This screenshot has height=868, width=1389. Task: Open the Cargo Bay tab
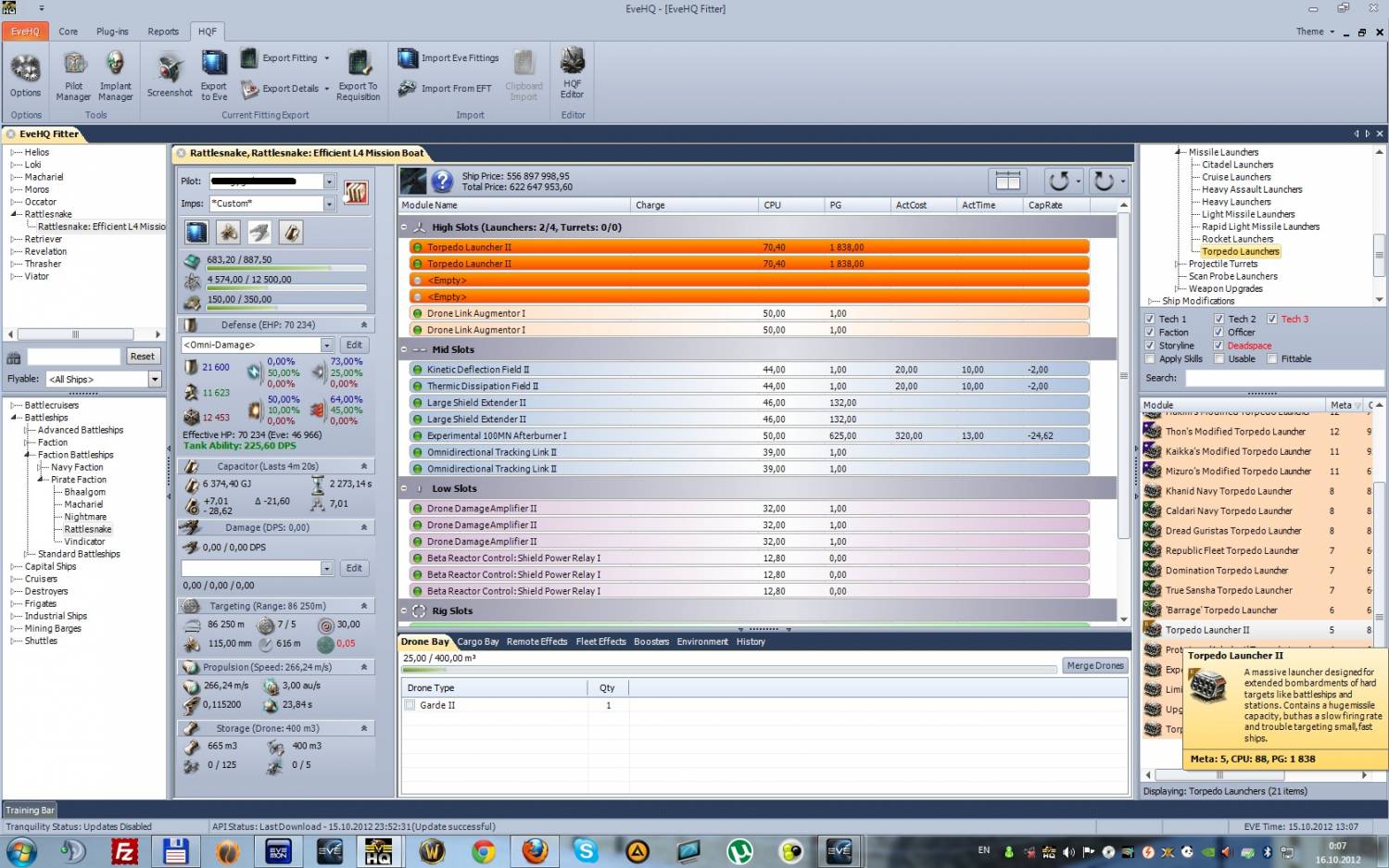click(478, 641)
